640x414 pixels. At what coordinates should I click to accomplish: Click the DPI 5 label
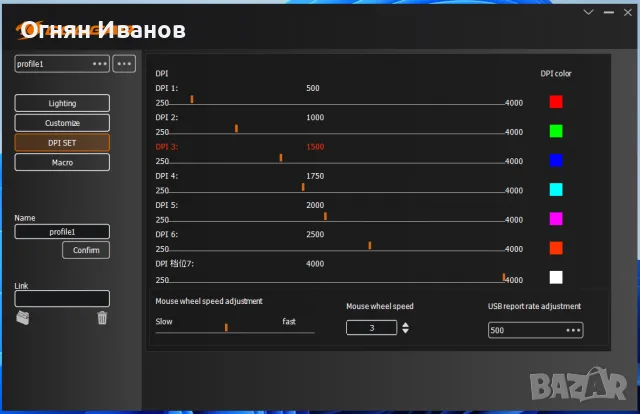pyautogui.click(x=167, y=205)
